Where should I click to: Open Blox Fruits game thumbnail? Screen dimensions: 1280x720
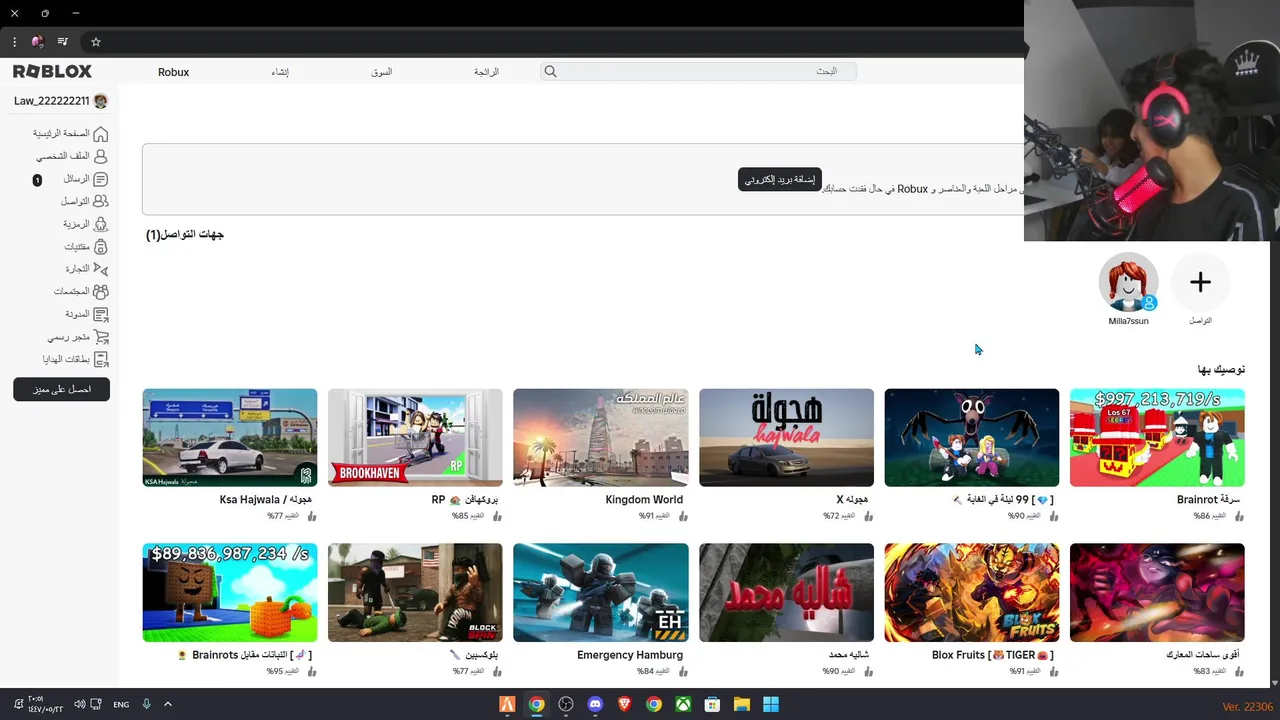point(972,593)
